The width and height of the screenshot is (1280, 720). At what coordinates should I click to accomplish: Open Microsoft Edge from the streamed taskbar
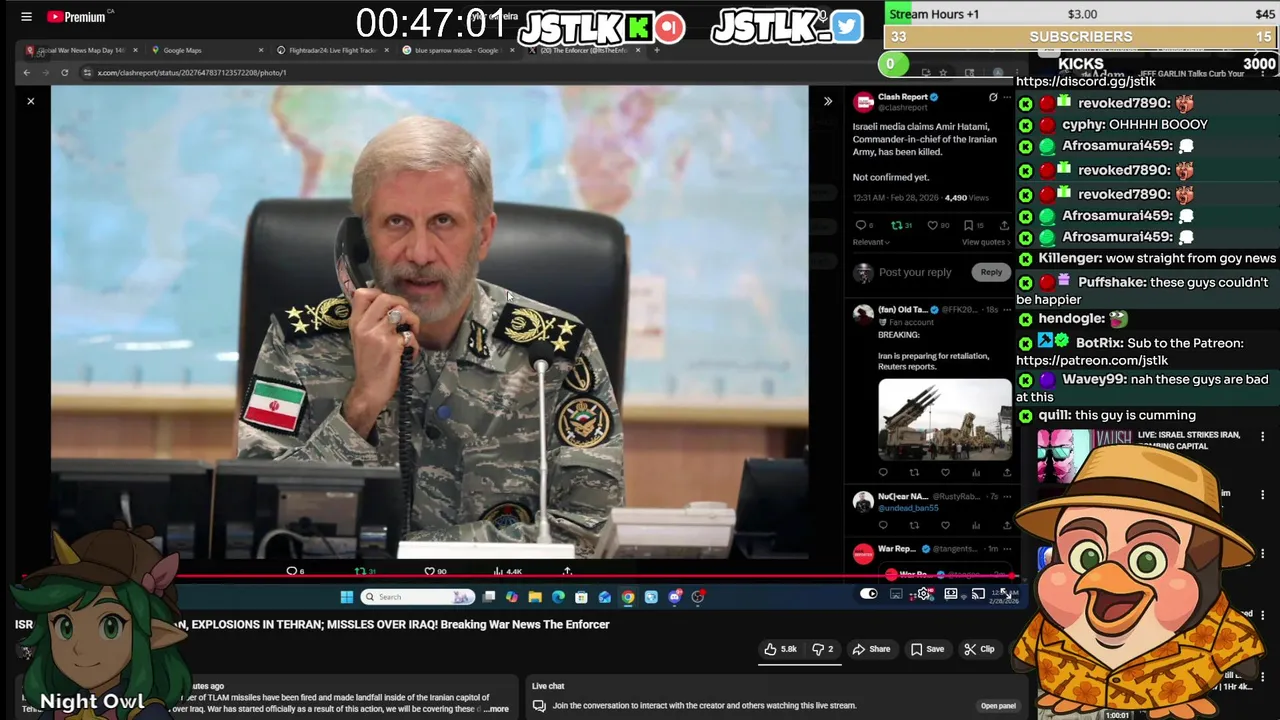point(558,597)
